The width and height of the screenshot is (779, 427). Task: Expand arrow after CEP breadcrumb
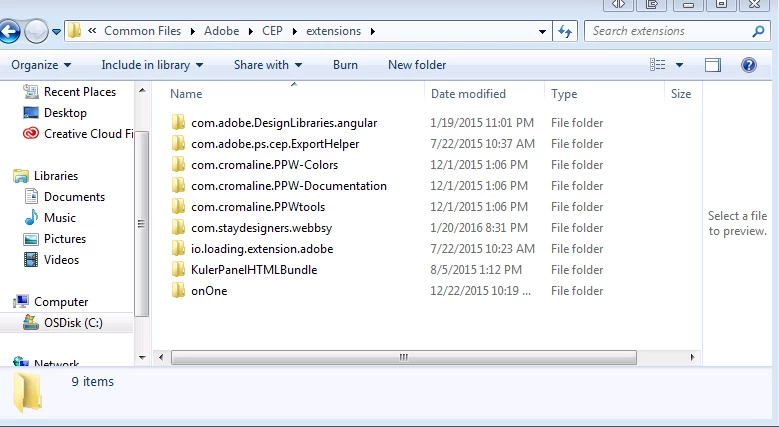tap(295, 31)
